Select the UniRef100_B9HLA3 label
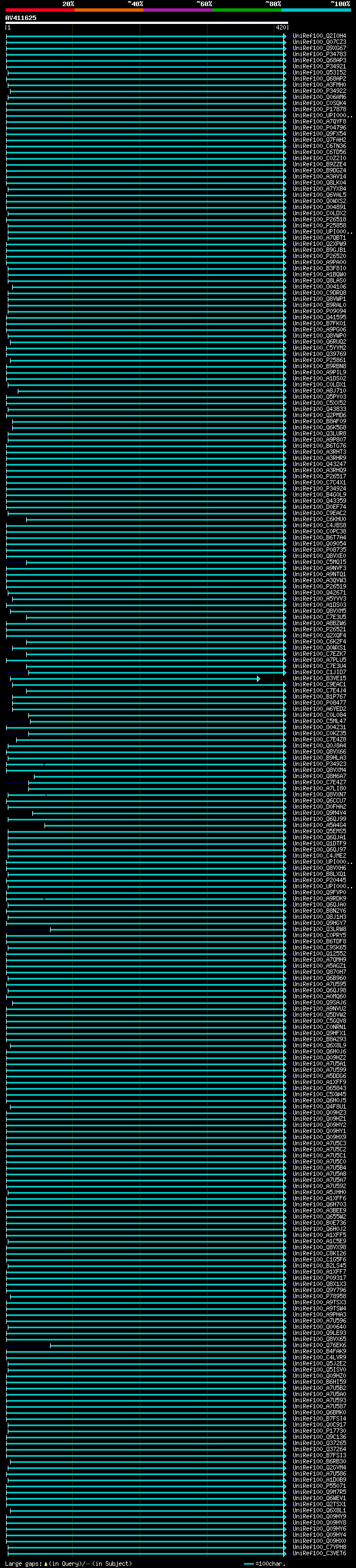The height and width of the screenshot is (1568, 356). tap(319, 758)
